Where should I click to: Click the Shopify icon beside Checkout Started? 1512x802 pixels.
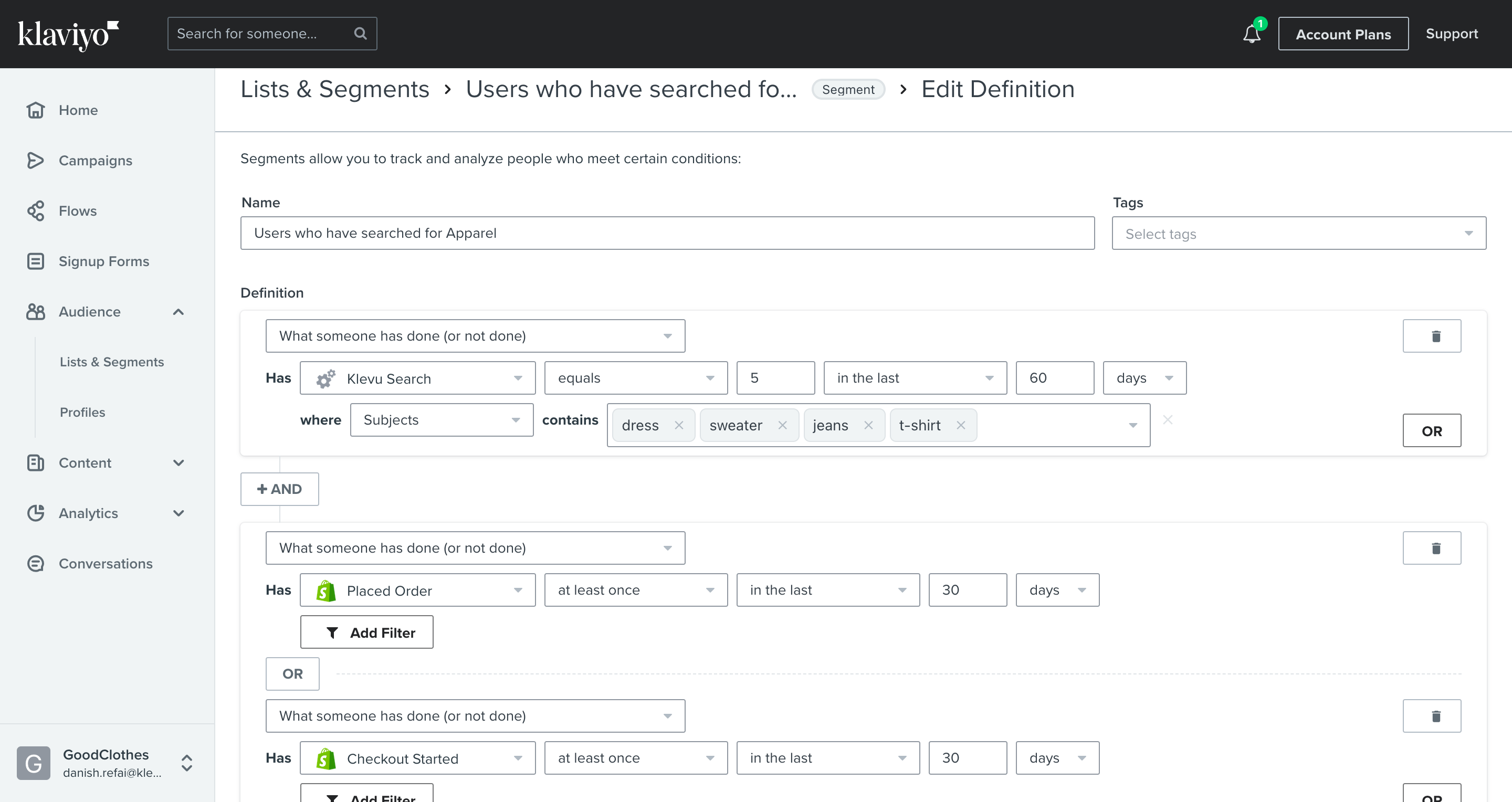coord(325,758)
